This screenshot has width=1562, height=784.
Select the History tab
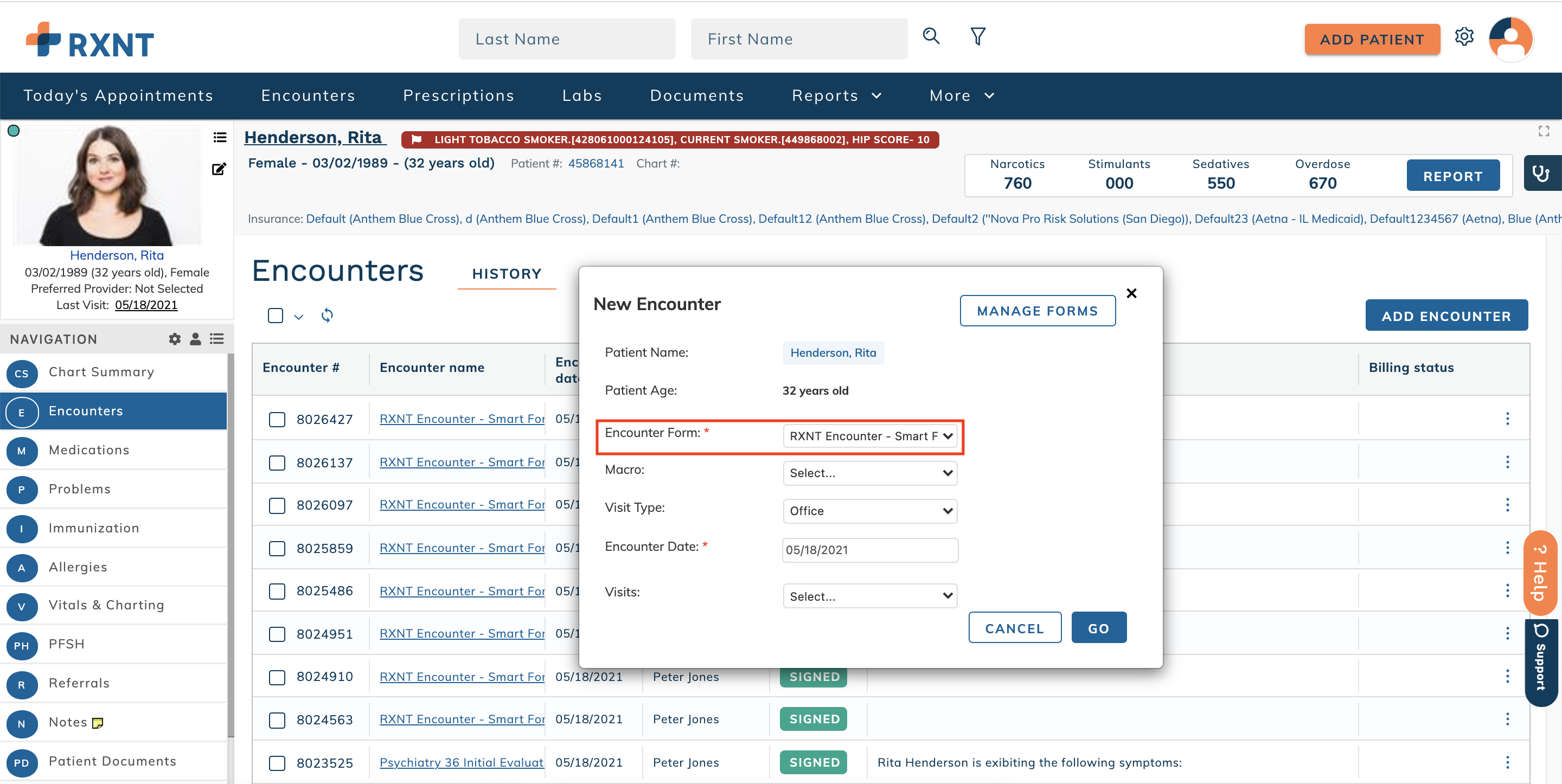(x=507, y=273)
